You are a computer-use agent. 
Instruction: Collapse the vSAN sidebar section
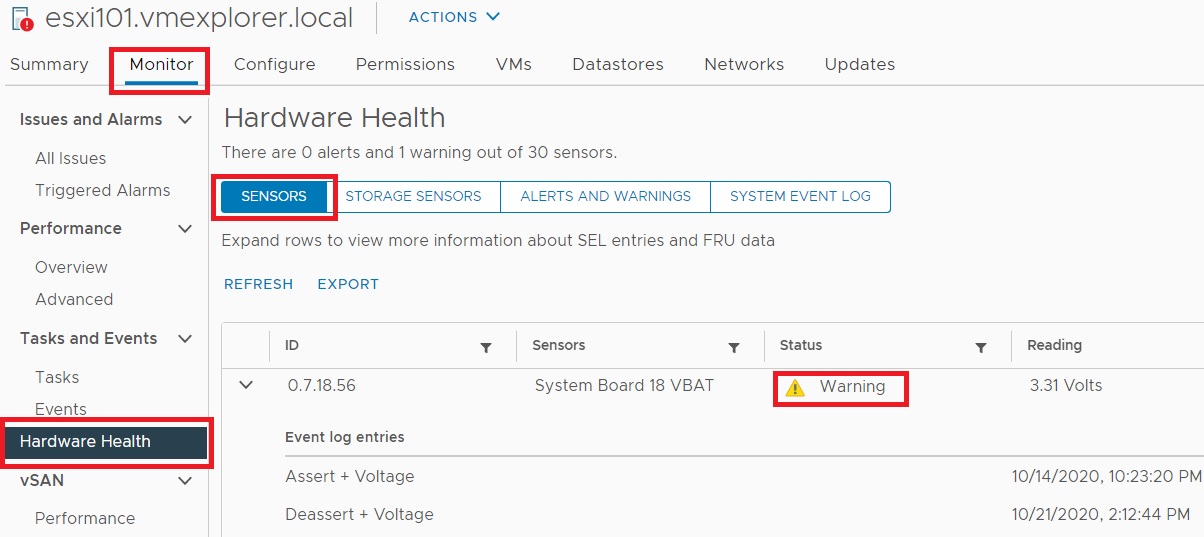[184, 481]
